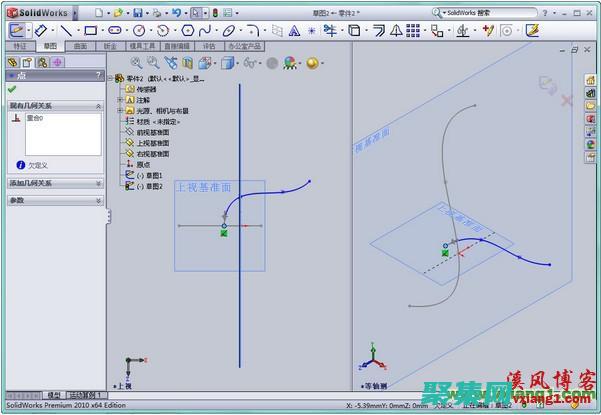Click the green OK checkmark
The height and width of the screenshot is (415, 601).
(x=12, y=89)
